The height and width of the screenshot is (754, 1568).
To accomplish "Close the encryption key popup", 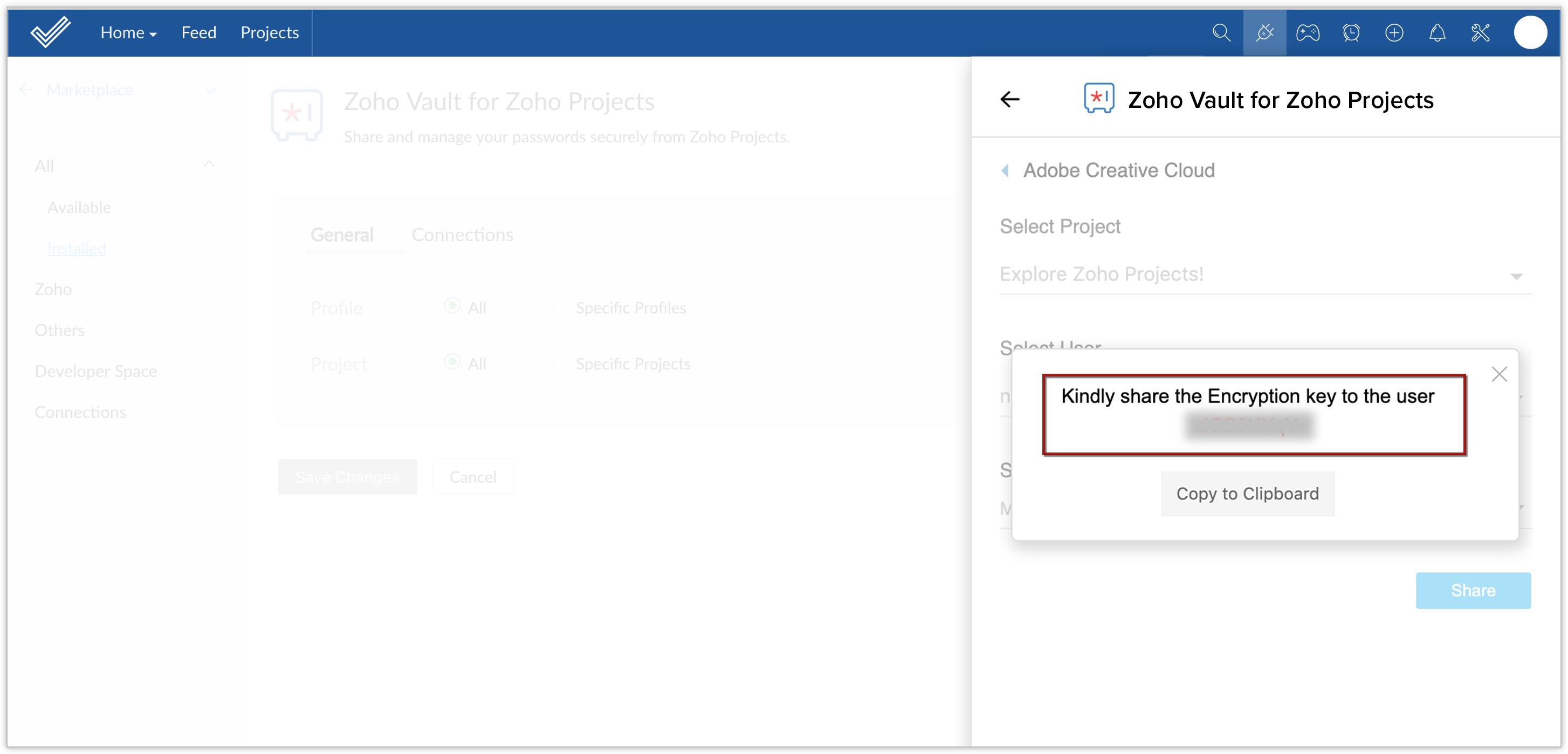I will tap(1498, 374).
